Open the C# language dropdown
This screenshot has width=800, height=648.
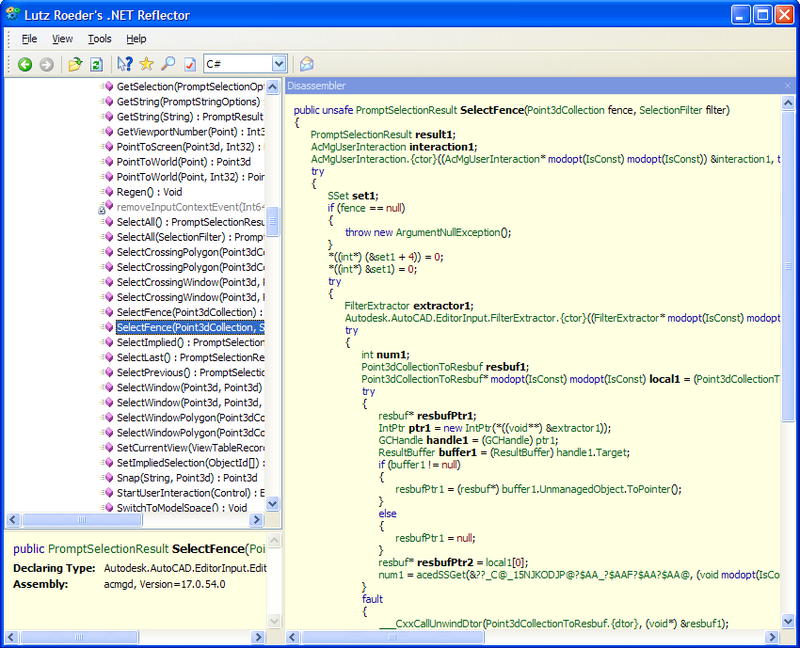[x=278, y=64]
